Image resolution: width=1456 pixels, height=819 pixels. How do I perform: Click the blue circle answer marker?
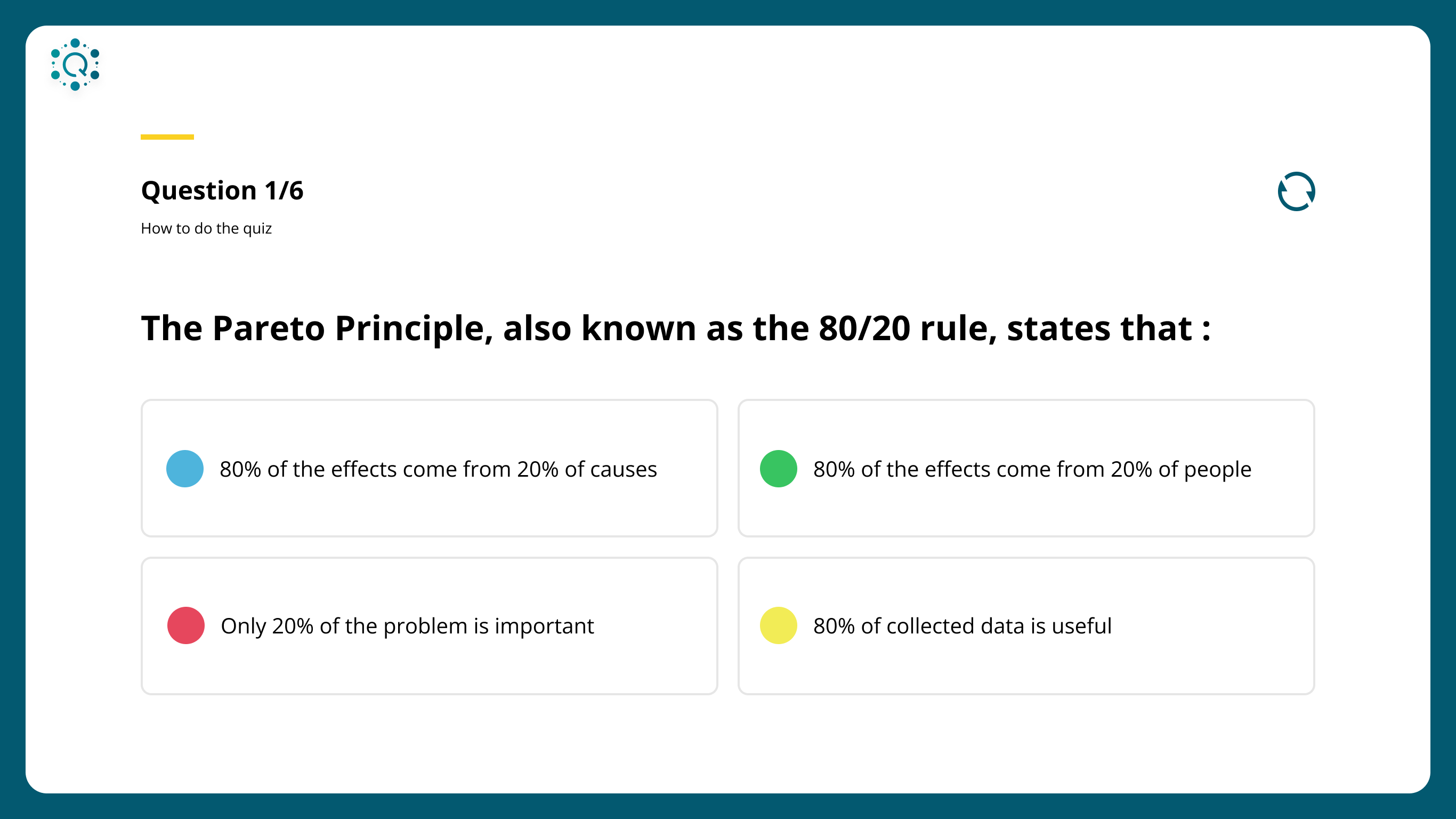pos(185,469)
